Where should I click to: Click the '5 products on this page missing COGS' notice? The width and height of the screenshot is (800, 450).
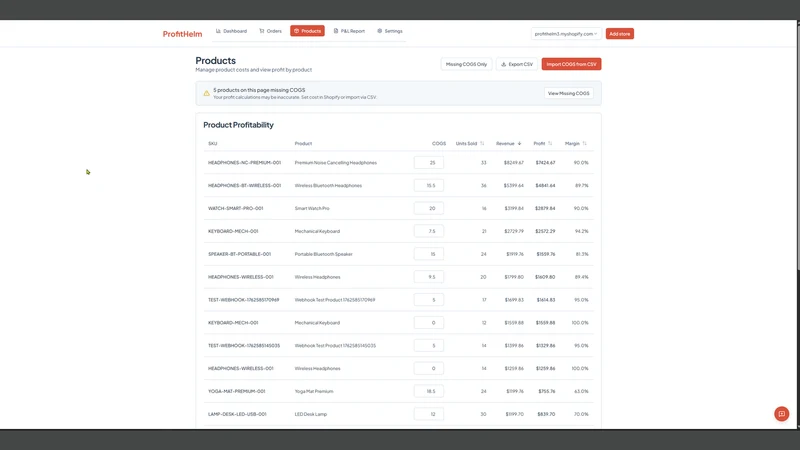click(x=259, y=90)
